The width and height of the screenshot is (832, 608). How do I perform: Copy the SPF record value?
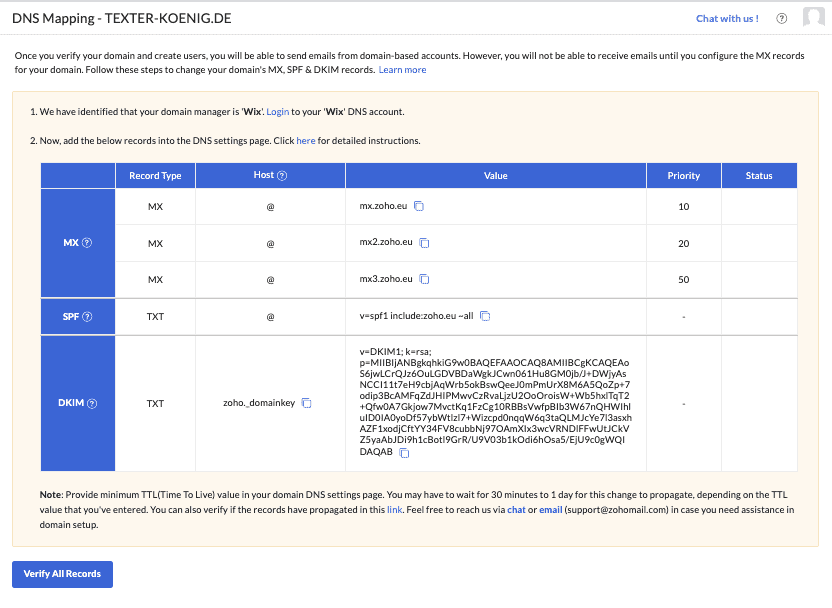coord(485,316)
